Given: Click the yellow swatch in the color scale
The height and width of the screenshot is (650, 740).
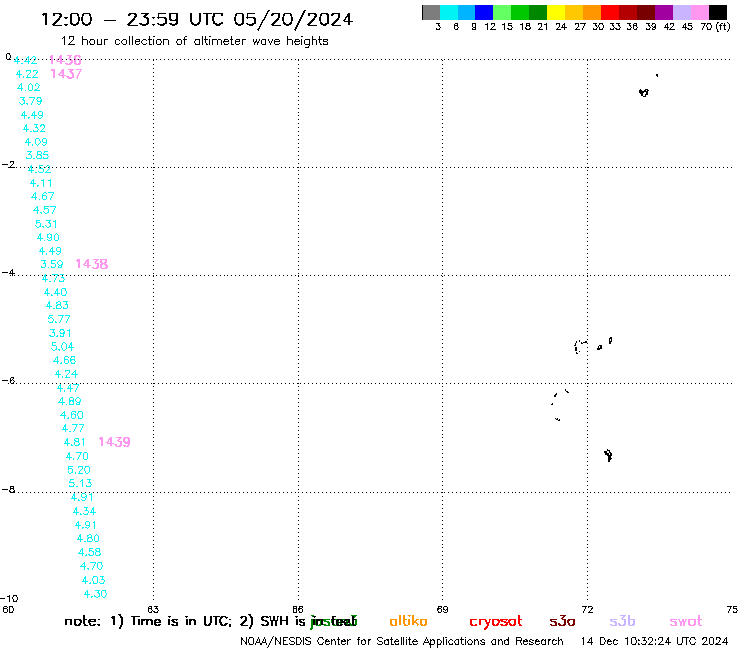Looking at the screenshot, I should click(556, 12).
